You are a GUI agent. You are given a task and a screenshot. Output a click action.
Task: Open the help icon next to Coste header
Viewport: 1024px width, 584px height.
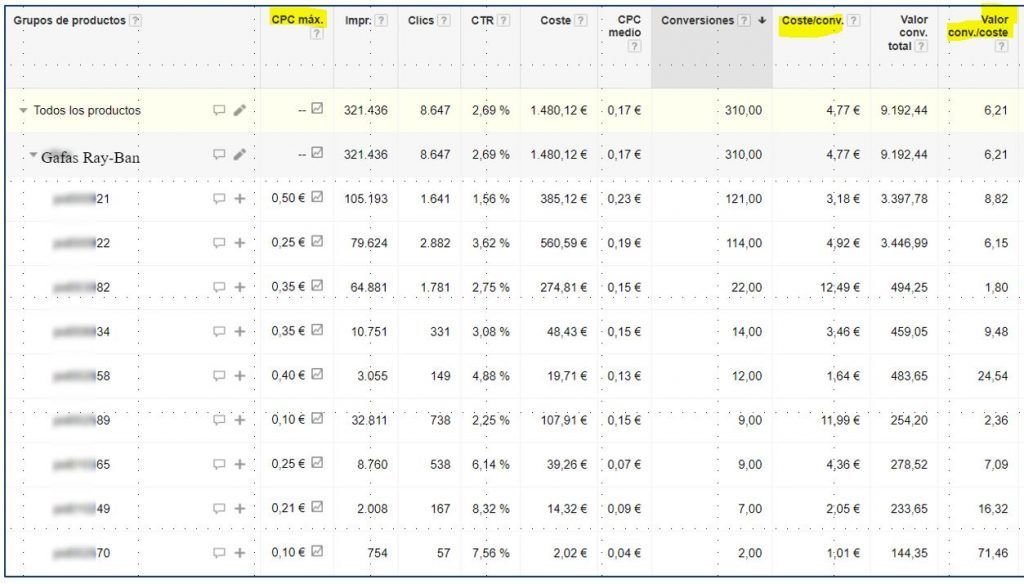[581, 20]
